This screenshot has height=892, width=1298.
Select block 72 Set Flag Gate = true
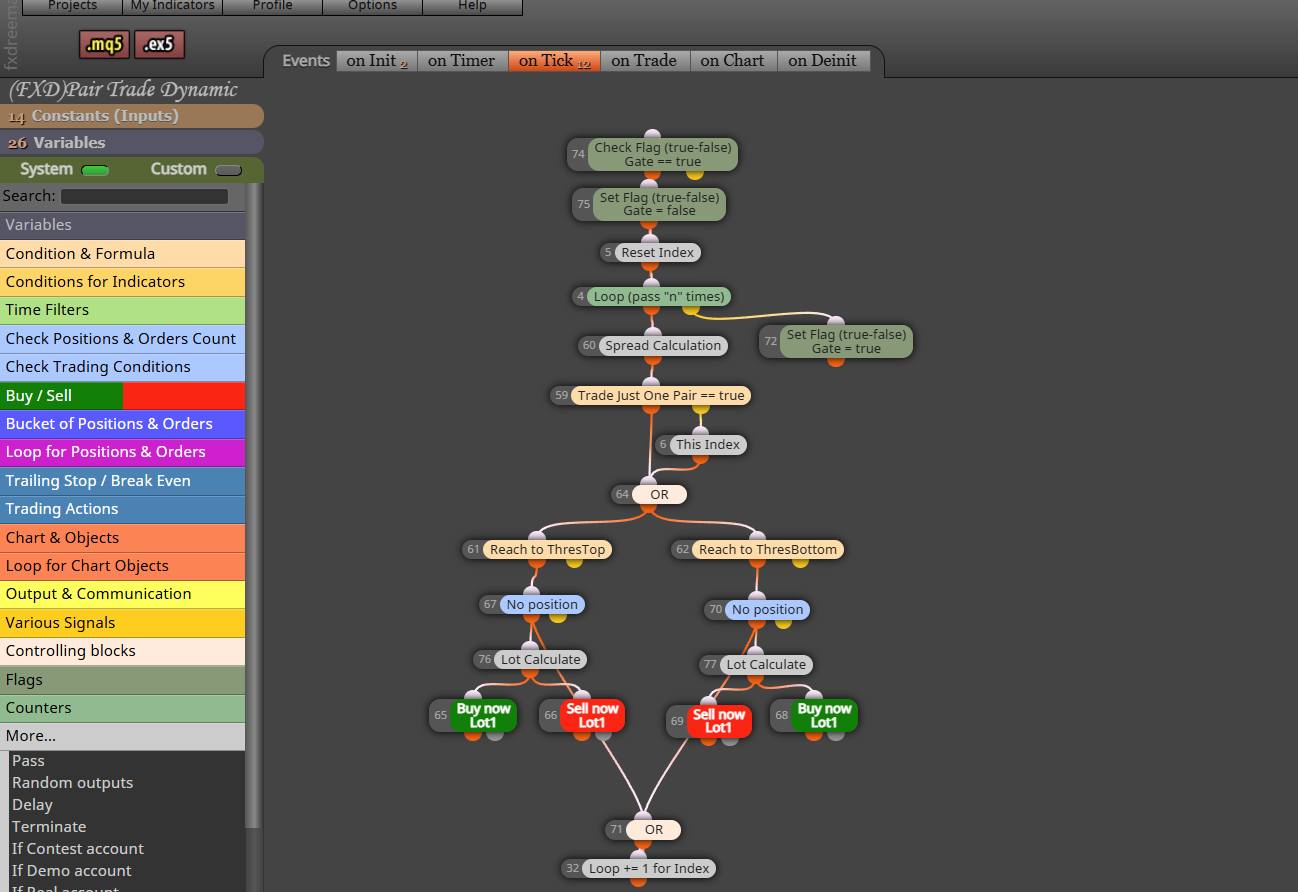[846, 341]
